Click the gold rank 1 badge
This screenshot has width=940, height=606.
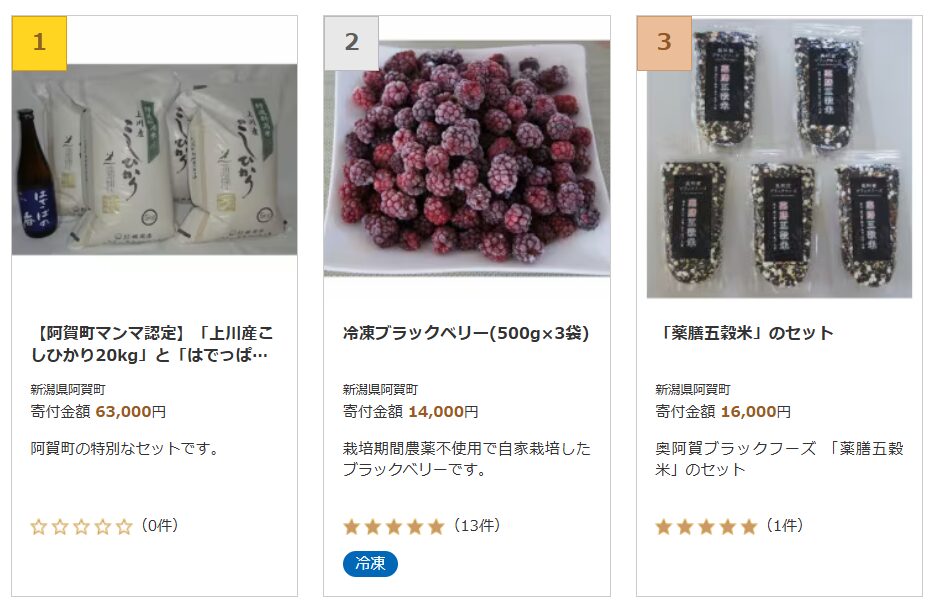coord(39,43)
